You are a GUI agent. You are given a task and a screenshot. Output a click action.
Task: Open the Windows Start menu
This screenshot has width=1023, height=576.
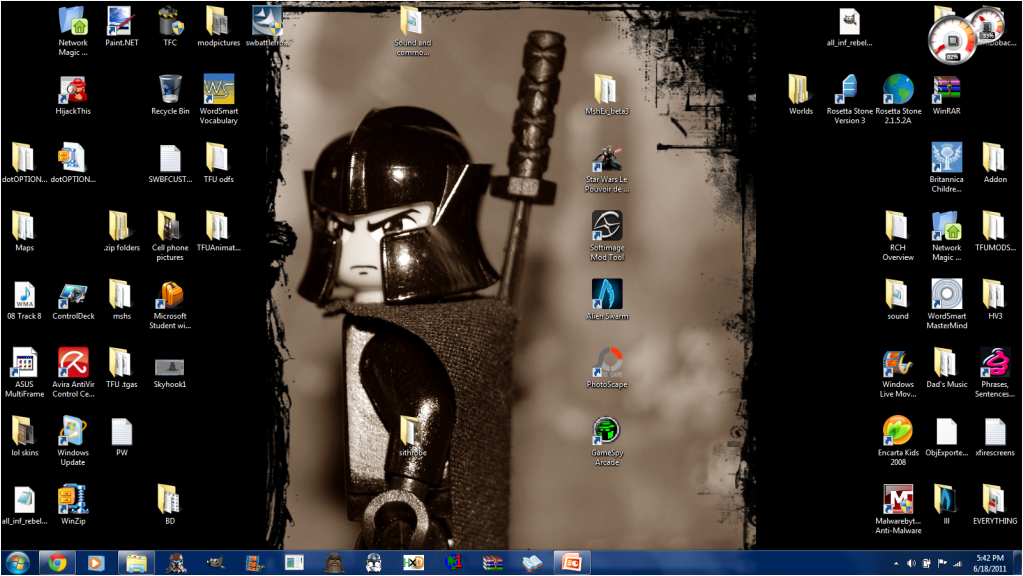tap(18, 562)
